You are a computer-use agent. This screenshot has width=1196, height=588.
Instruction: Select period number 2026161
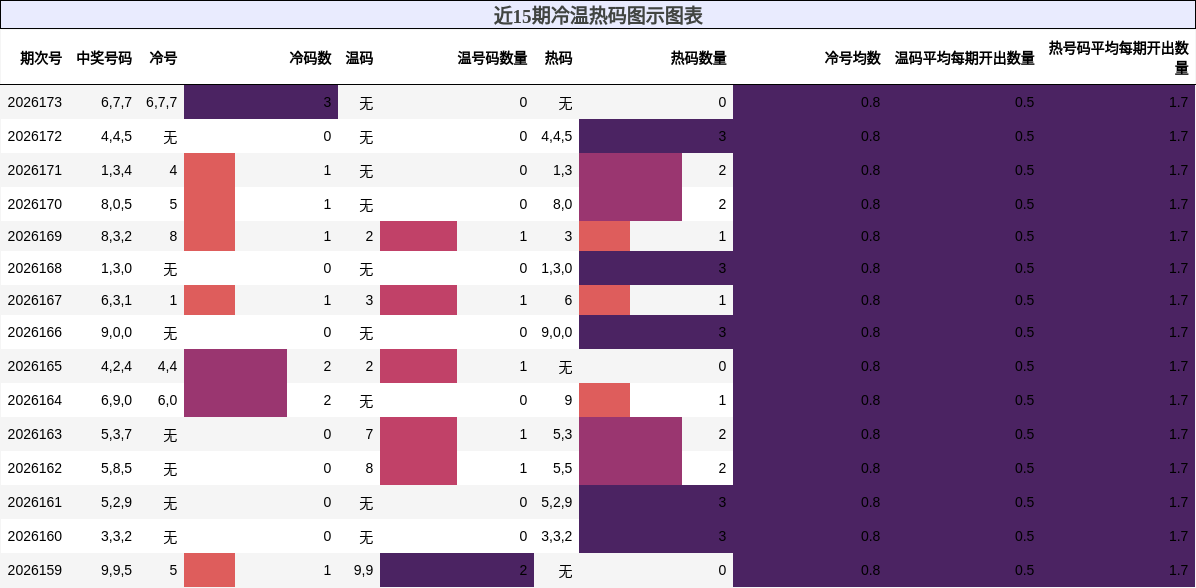34,503
